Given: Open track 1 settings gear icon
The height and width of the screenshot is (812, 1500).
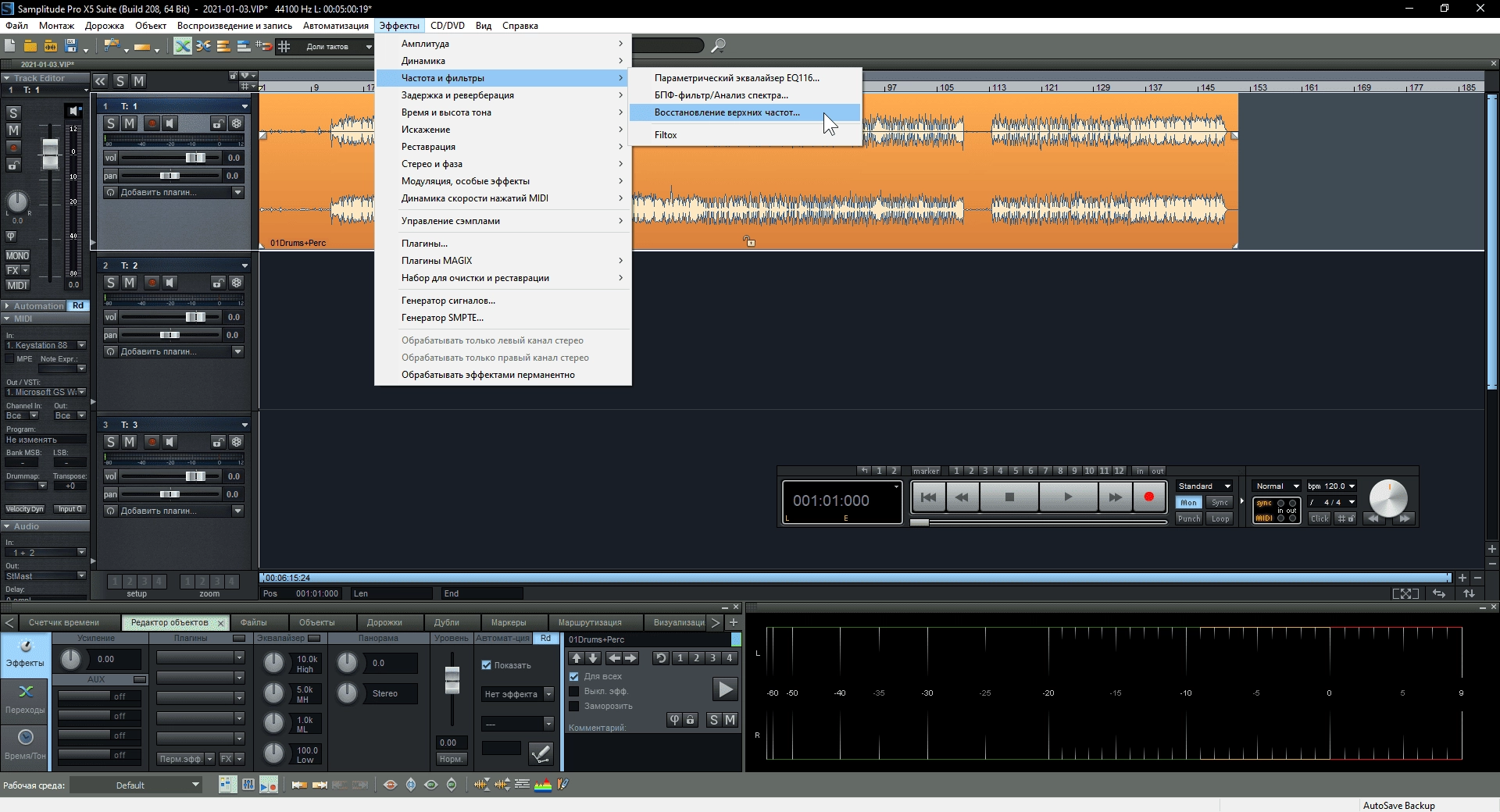Looking at the screenshot, I should pos(237,123).
